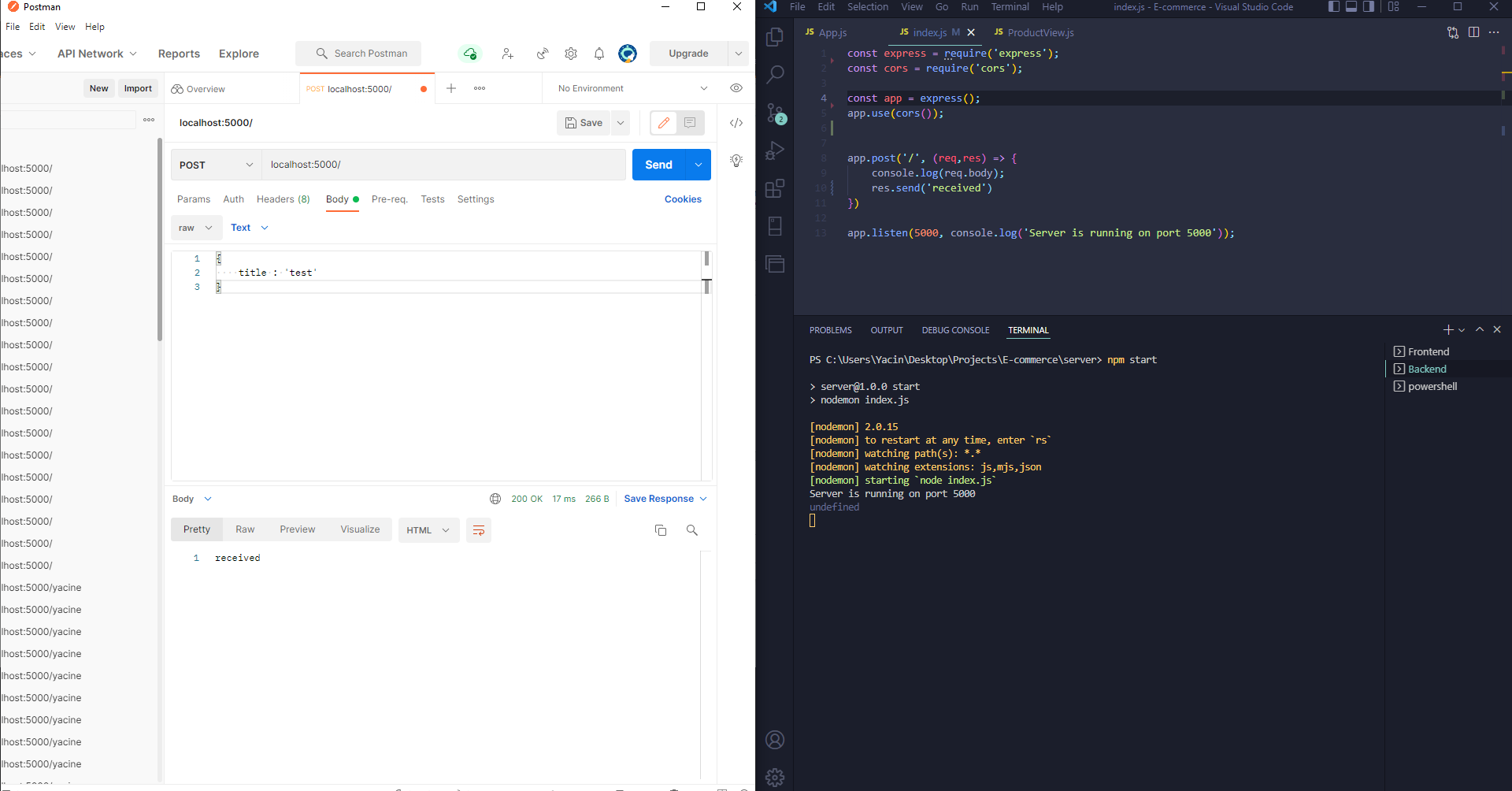The width and height of the screenshot is (1512, 791).
Task: Expand Send button dropdown arrow
Action: (699, 165)
